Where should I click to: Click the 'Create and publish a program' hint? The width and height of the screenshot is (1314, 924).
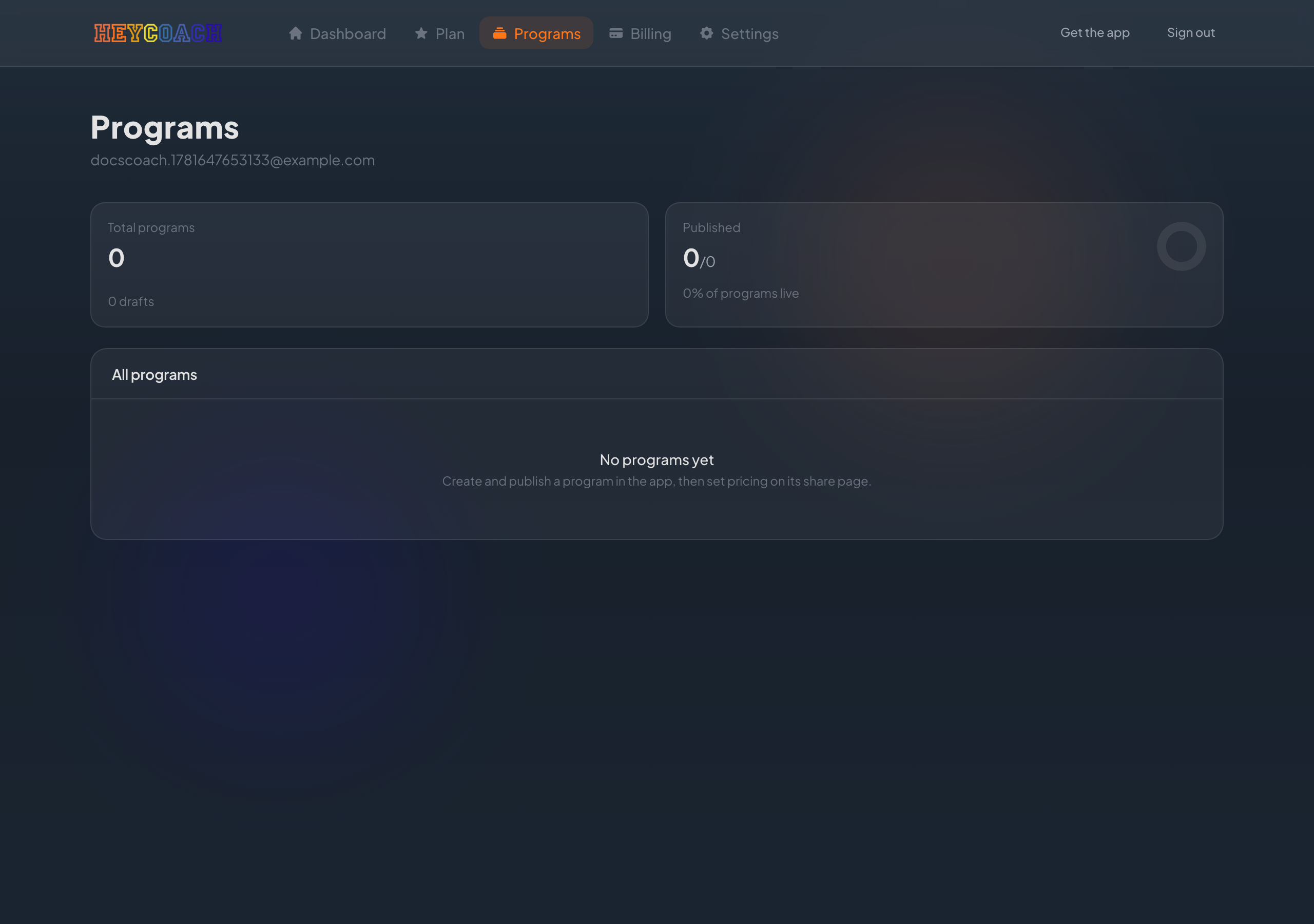(656, 481)
